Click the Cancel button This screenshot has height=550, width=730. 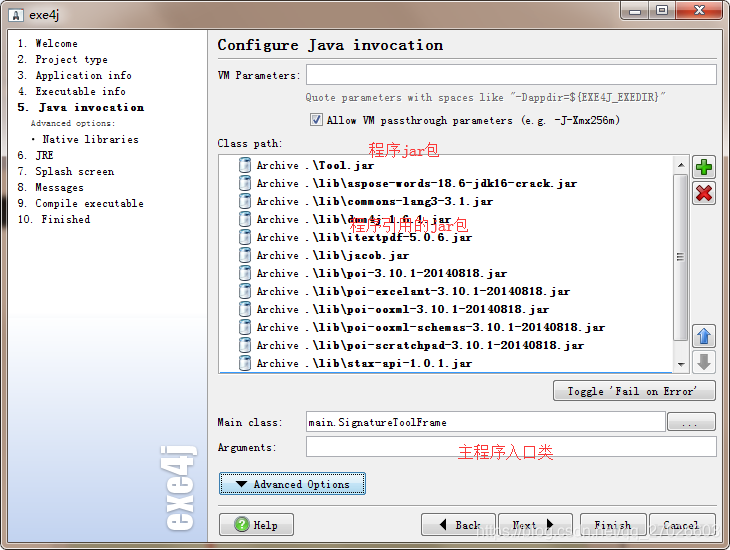pos(682,524)
